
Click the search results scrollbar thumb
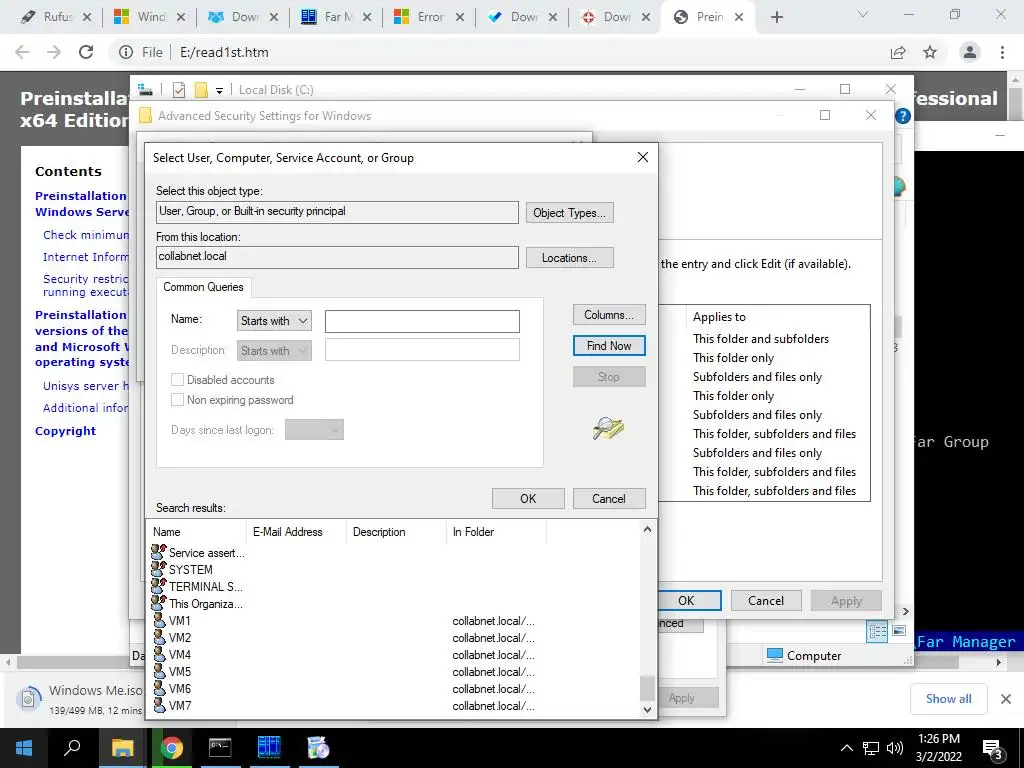[647, 688]
